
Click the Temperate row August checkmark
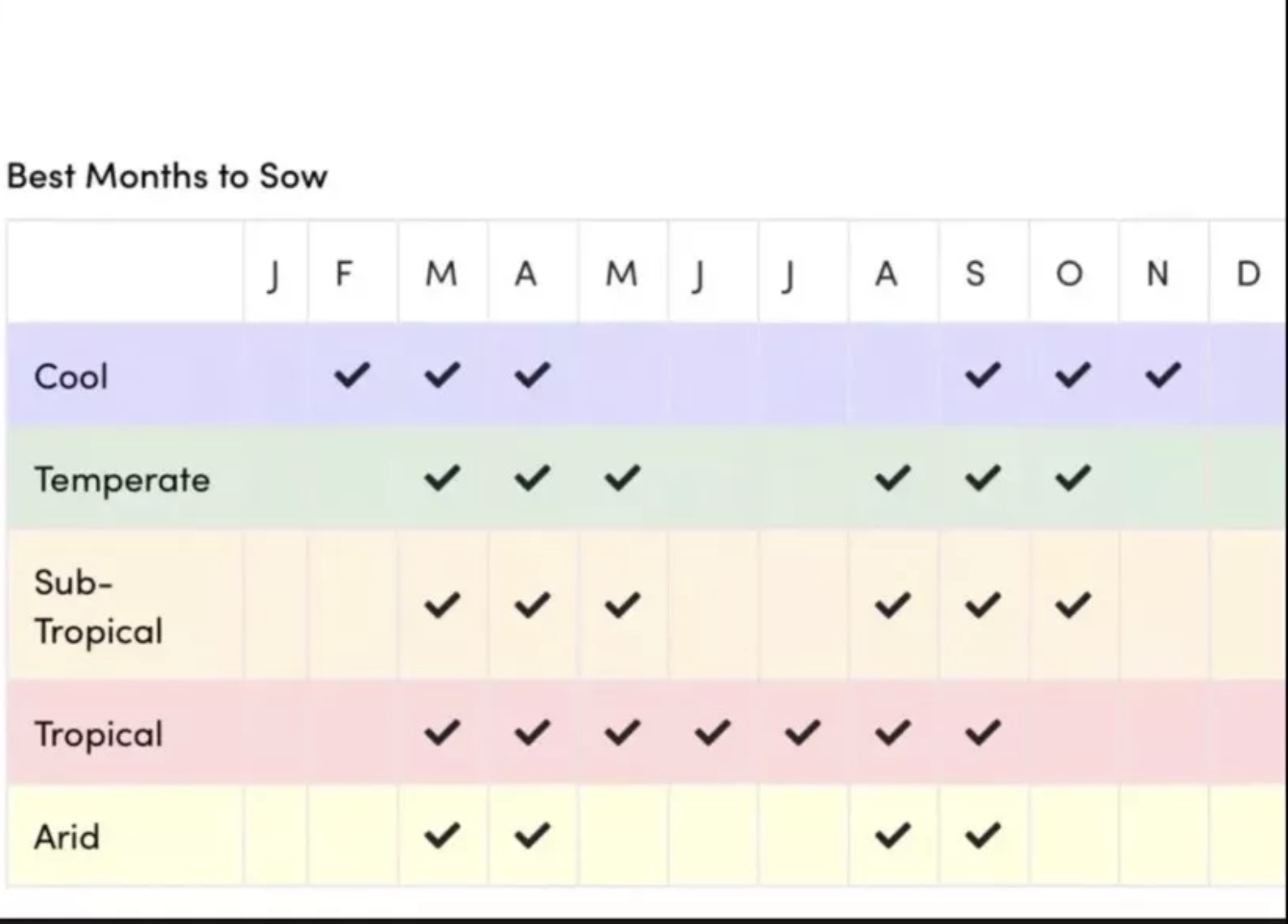(892, 478)
